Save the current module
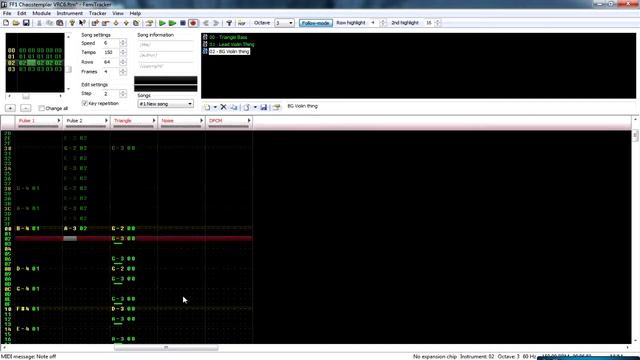The width and height of the screenshot is (640, 360). click(26, 23)
